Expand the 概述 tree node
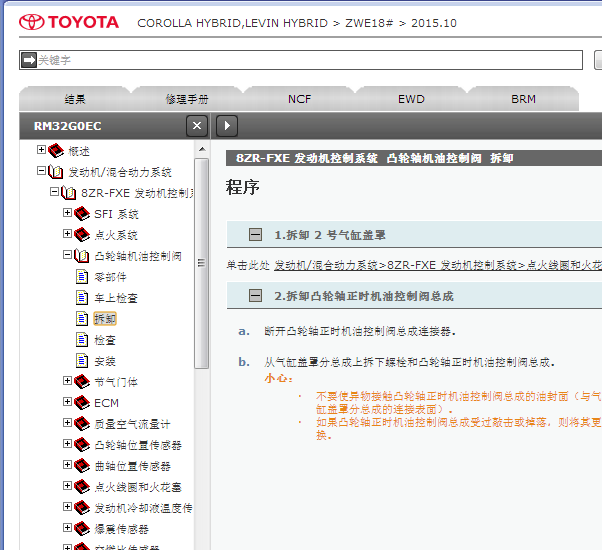602x550 pixels. coord(41,150)
